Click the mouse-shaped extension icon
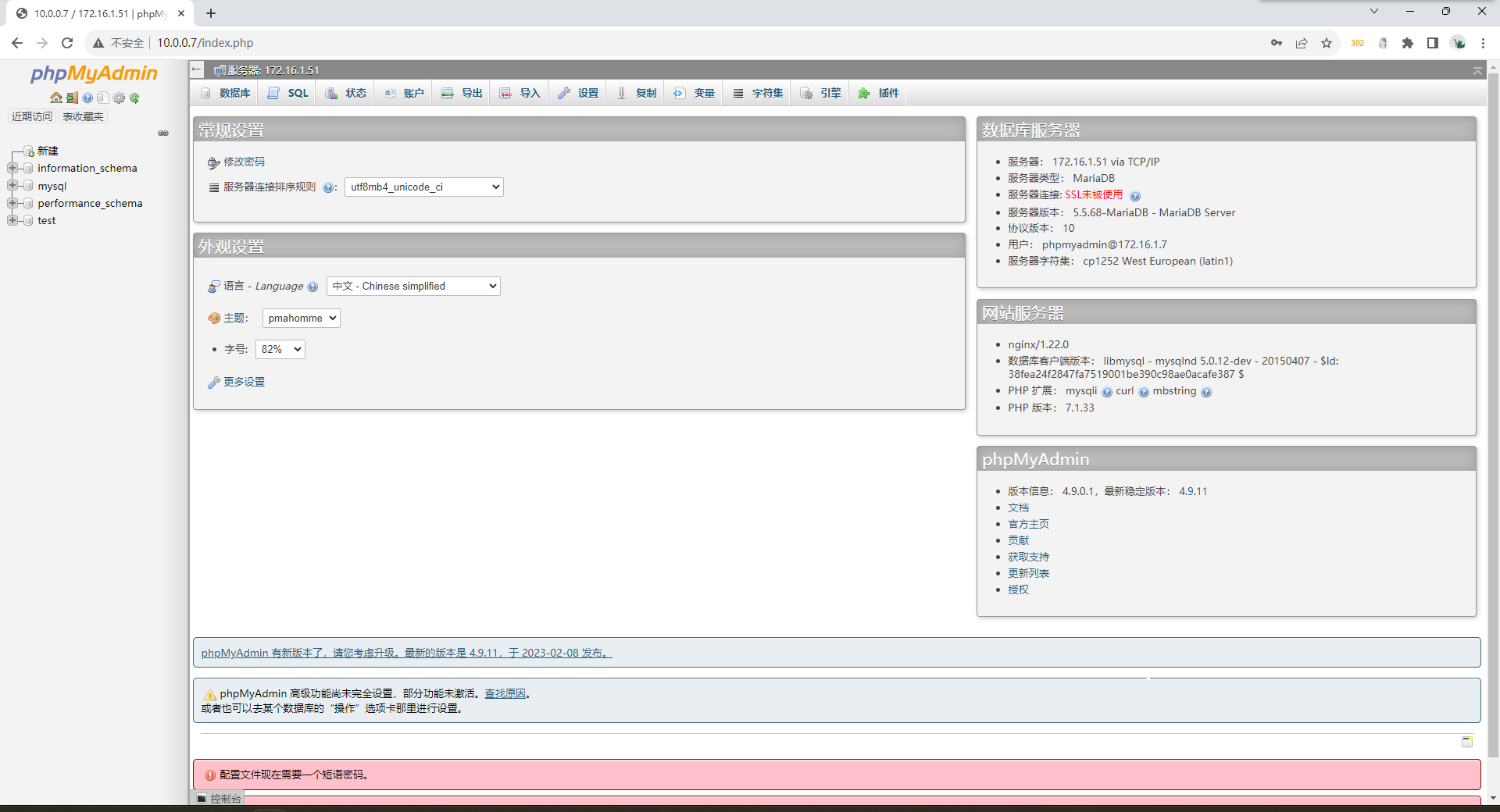Image resolution: width=1500 pixels, height=812 pixels. (x=1383, y=43)
